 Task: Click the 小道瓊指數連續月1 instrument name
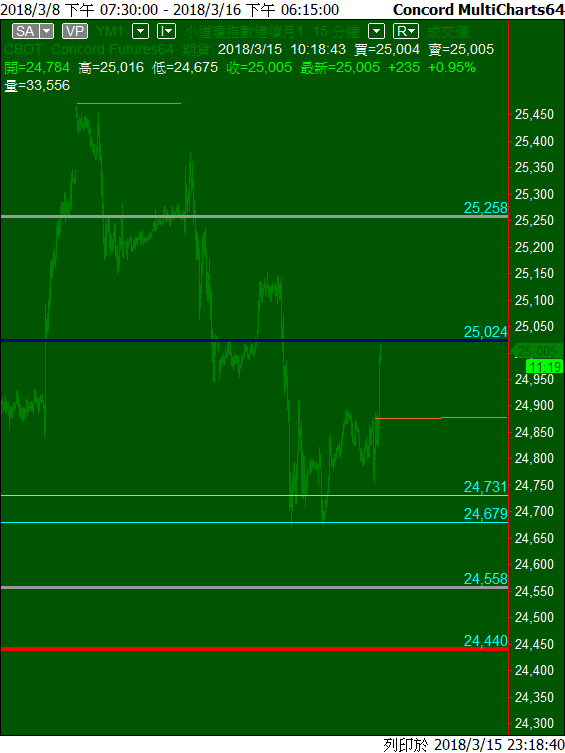click(x=244, y=32)
